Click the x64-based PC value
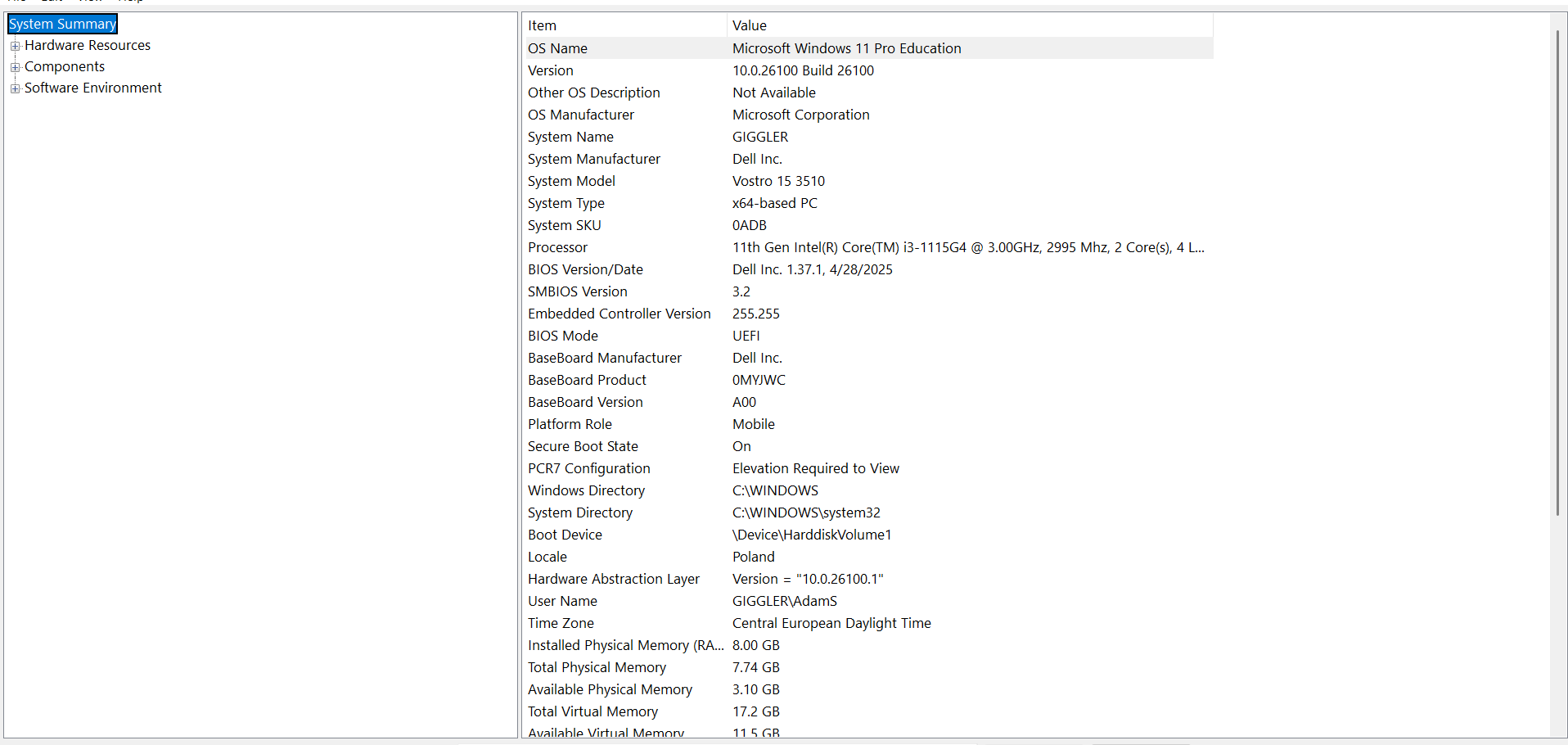This screenshot has width=1568, height=745. 775,203
